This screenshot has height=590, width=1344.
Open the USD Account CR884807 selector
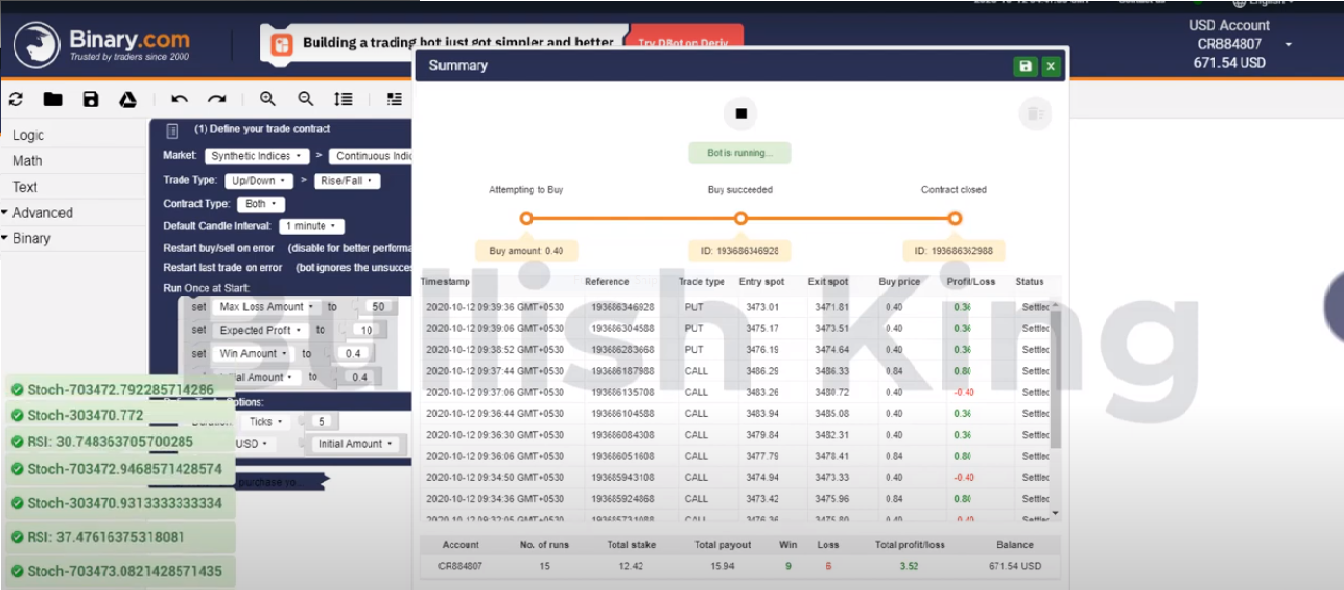pos(1229,43)
